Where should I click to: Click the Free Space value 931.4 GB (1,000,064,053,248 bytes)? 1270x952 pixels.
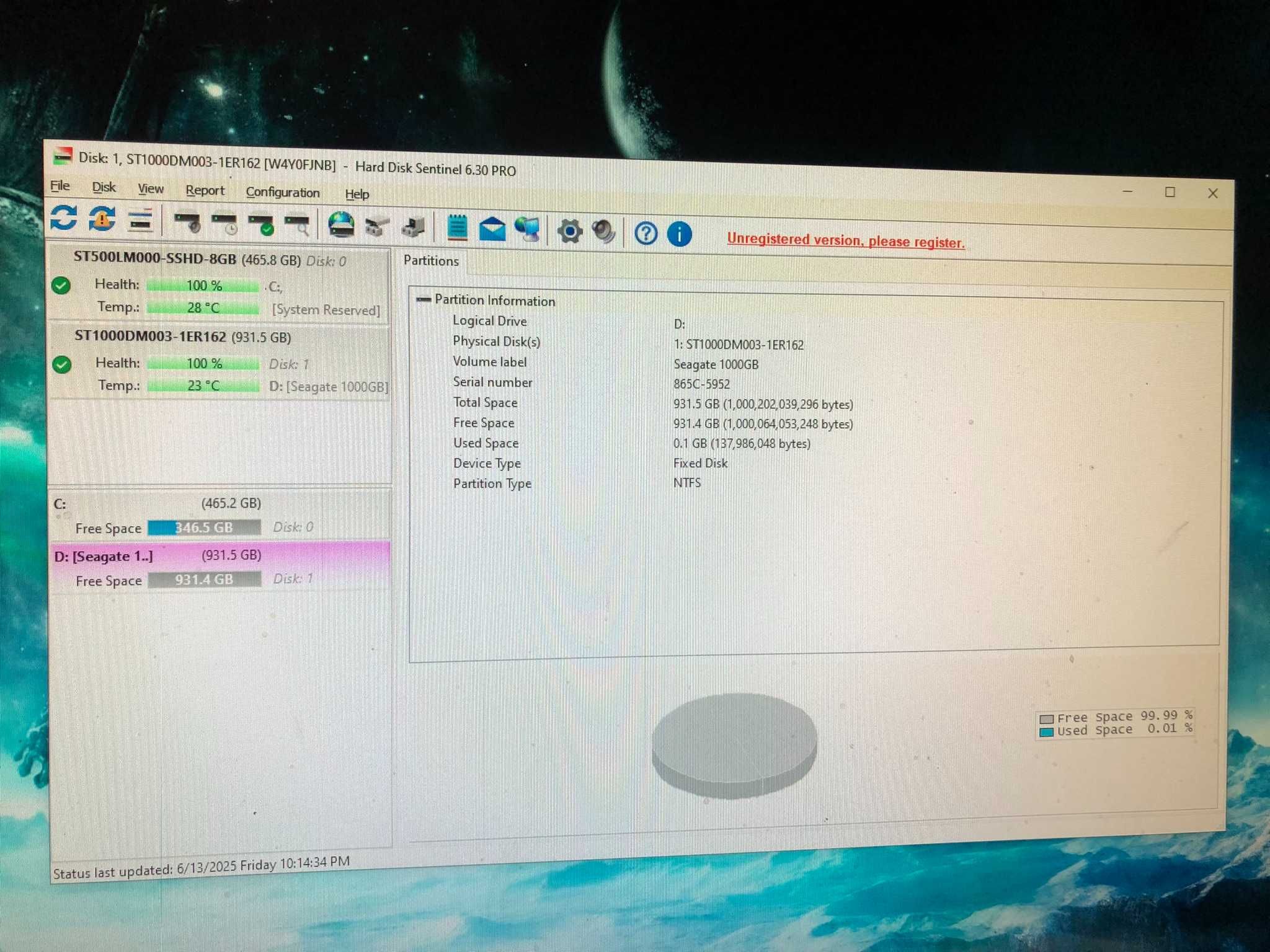click(x=763, y=424)
